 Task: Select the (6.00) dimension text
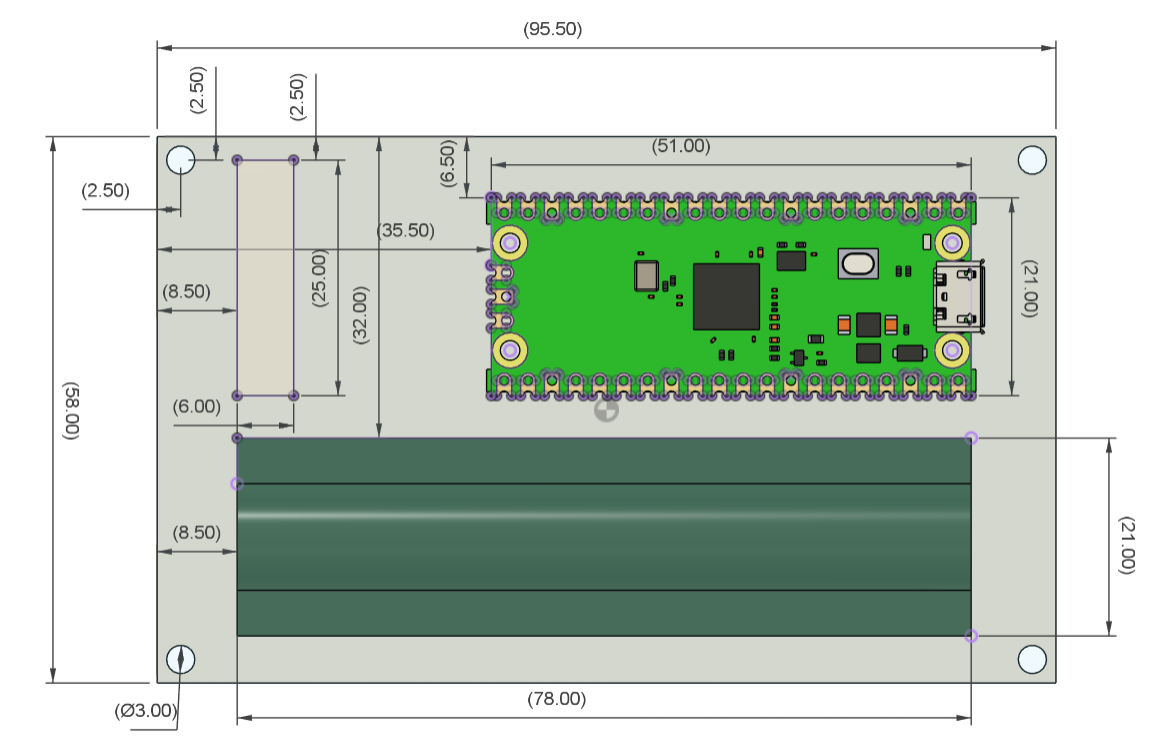(197, 406)
